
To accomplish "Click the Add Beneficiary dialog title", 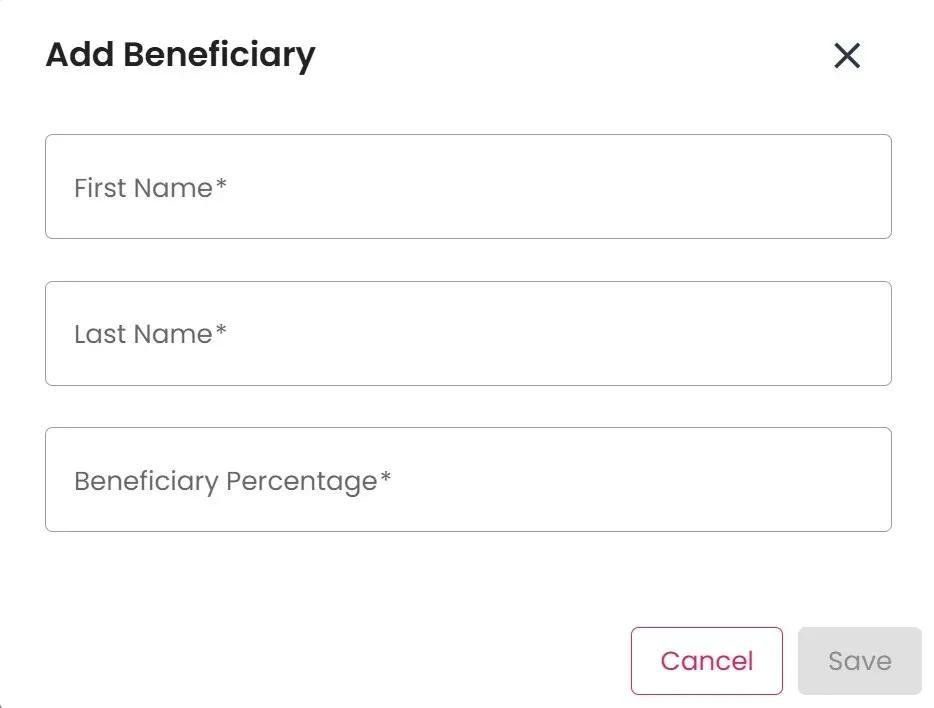I will (x=180, y=54).
